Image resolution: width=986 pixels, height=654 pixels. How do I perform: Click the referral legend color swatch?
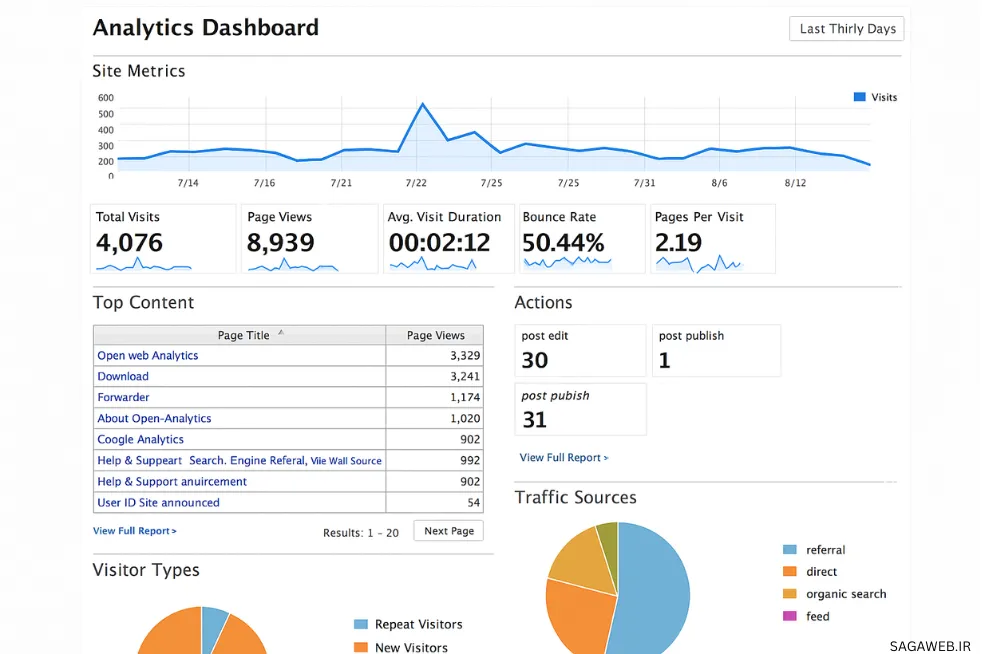click(x=790, y=550)
